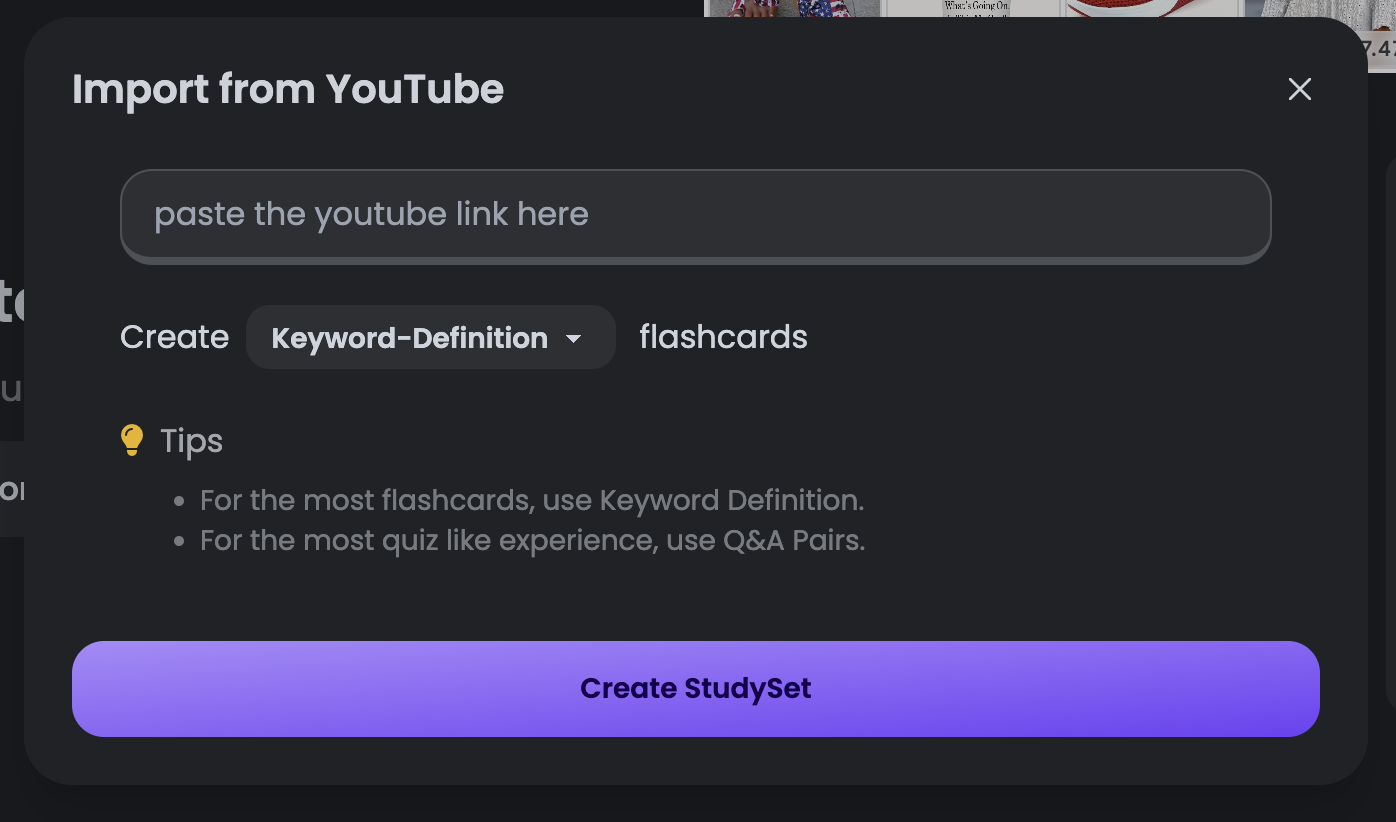Select the Tips heading text

pos(191,441)
